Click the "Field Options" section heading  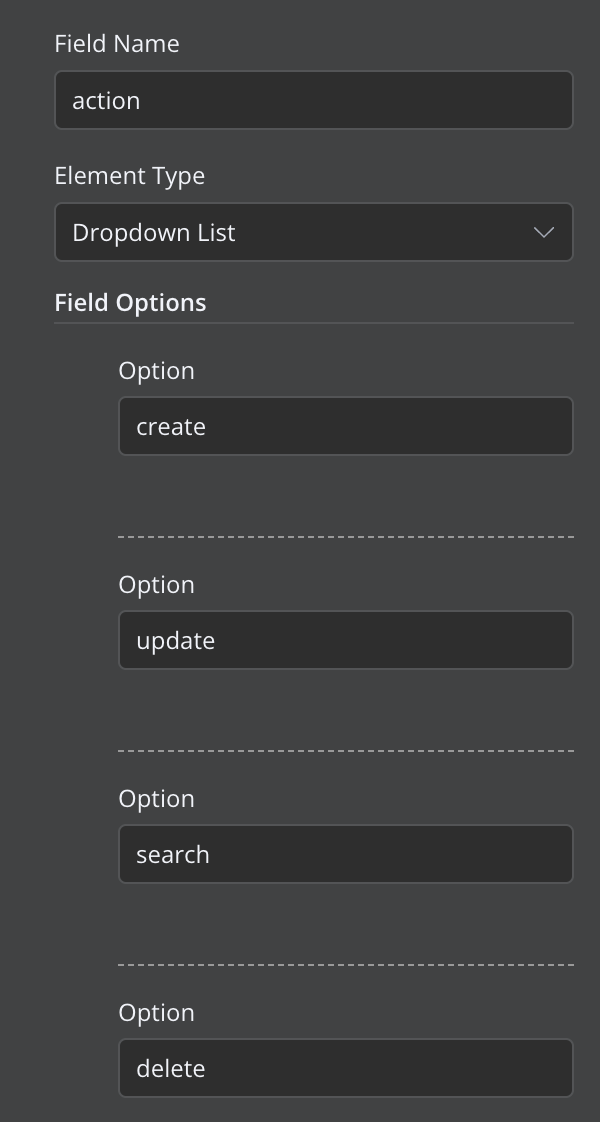(130, 303)
